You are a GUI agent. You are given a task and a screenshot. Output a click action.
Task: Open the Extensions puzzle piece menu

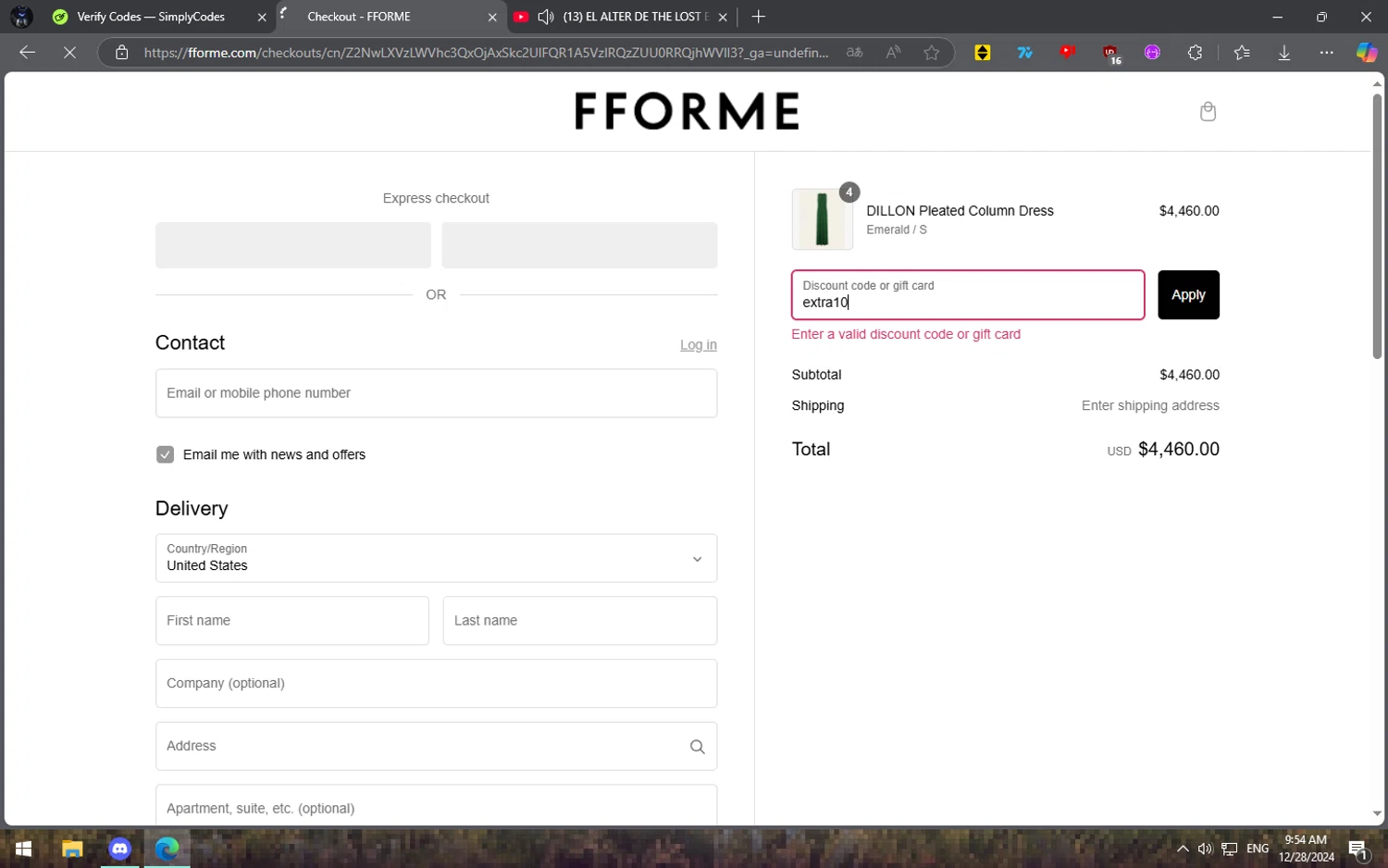[1195, 53]
